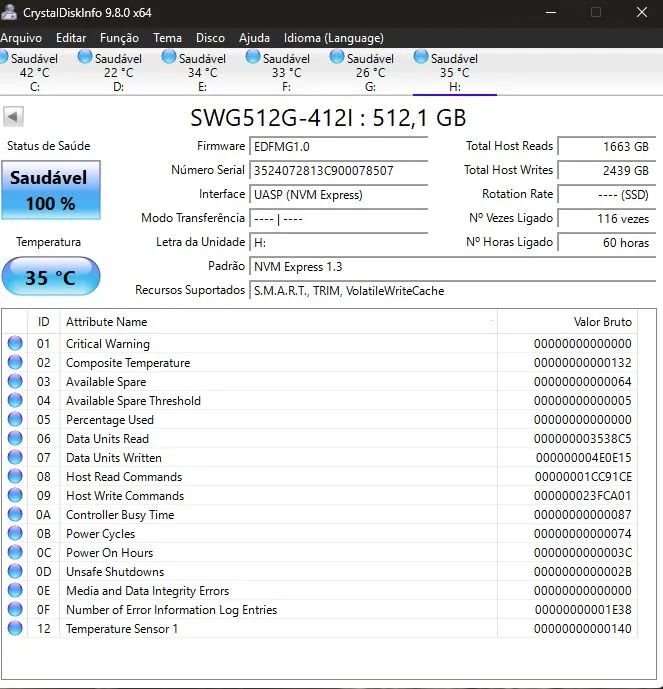Select the Critical Warning attribute name
This screenshot has height=689, width=663.
(108, 344)
